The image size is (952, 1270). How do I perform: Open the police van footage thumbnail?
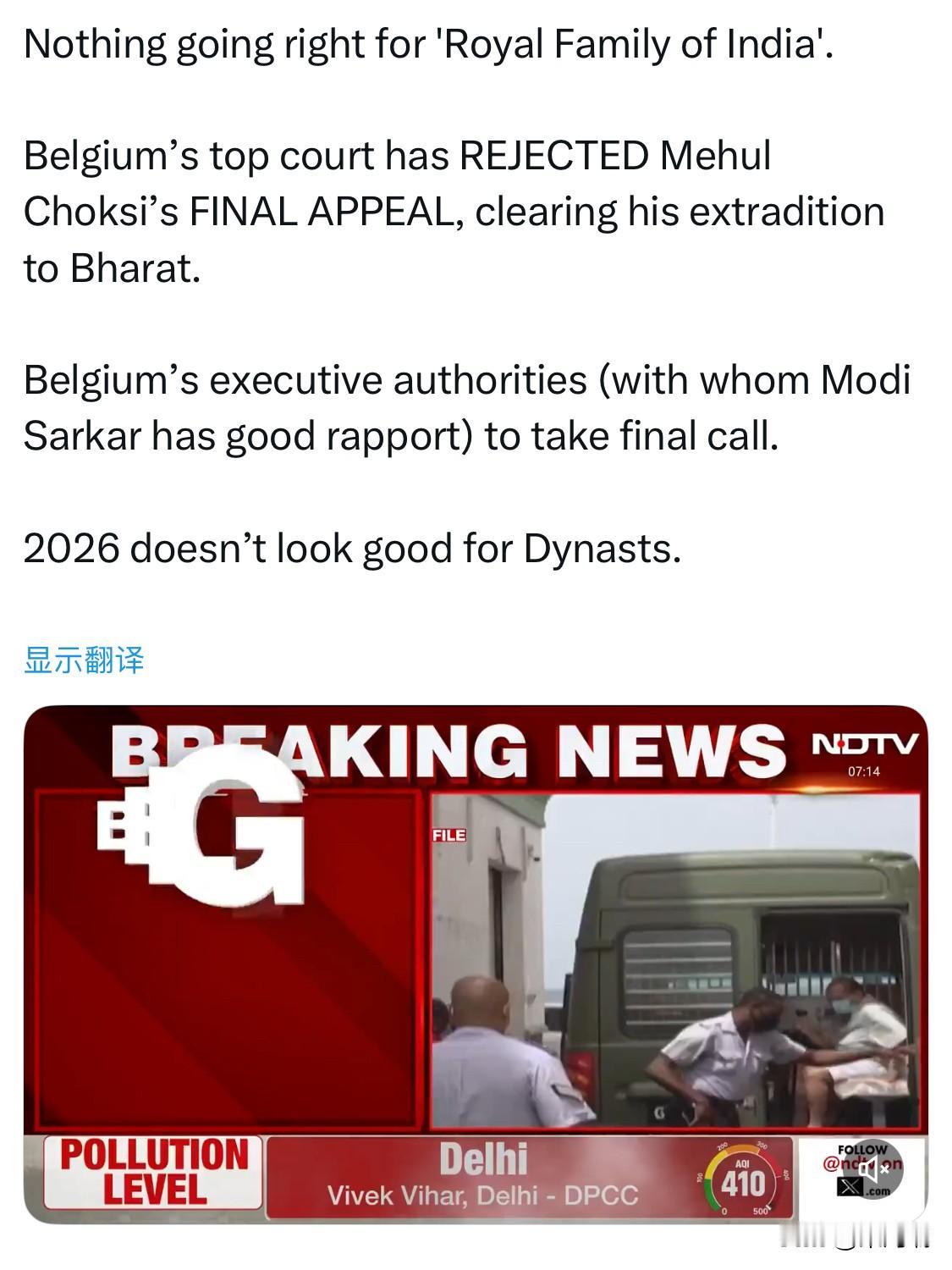tap(675, 960)
